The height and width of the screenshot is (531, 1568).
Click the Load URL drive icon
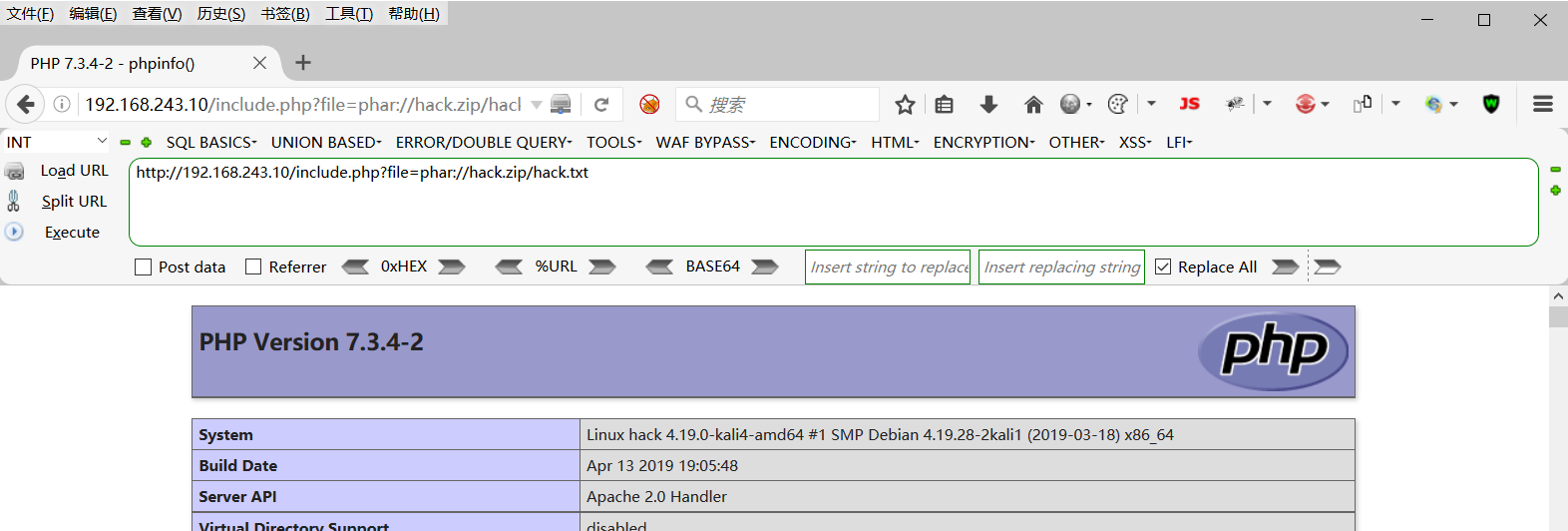pos(15,172)
